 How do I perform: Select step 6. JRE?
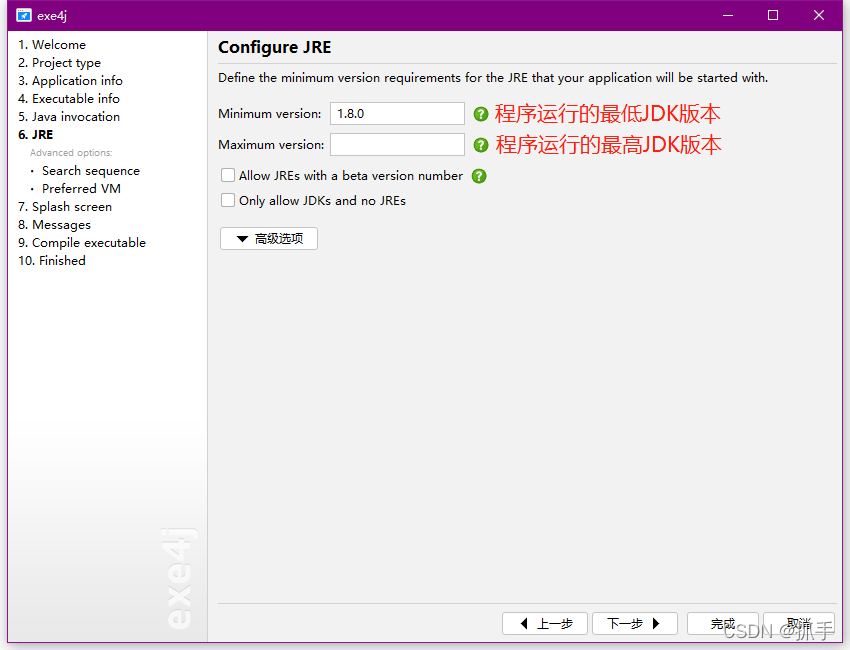(36, 134)
